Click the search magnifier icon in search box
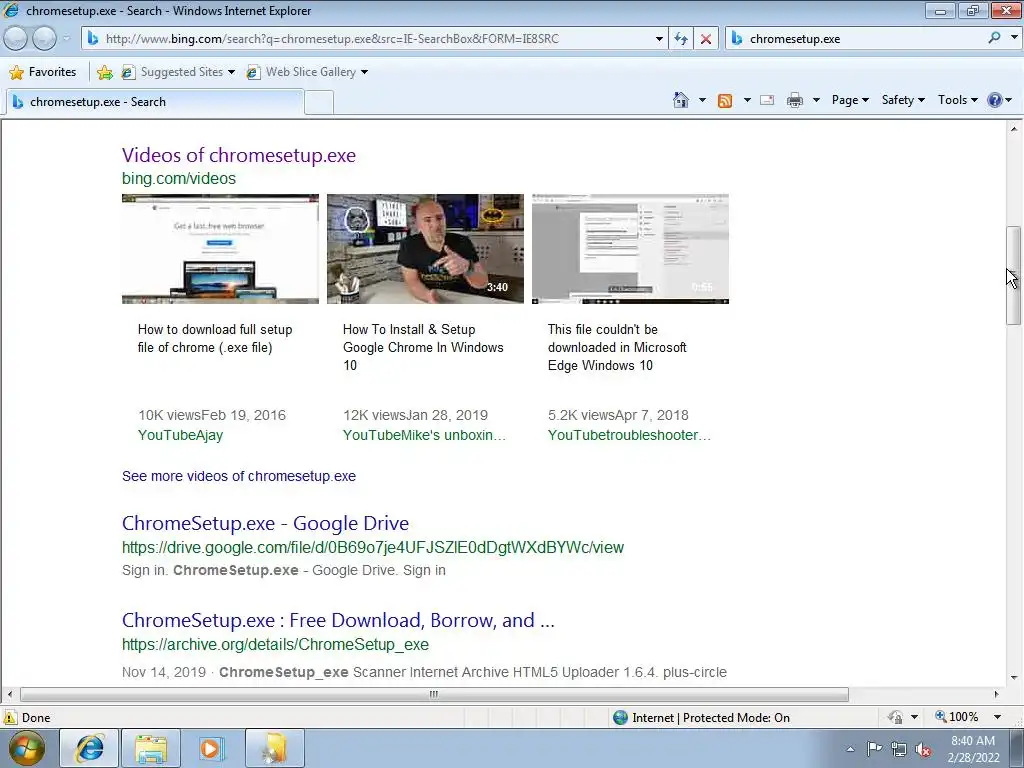 994,38
